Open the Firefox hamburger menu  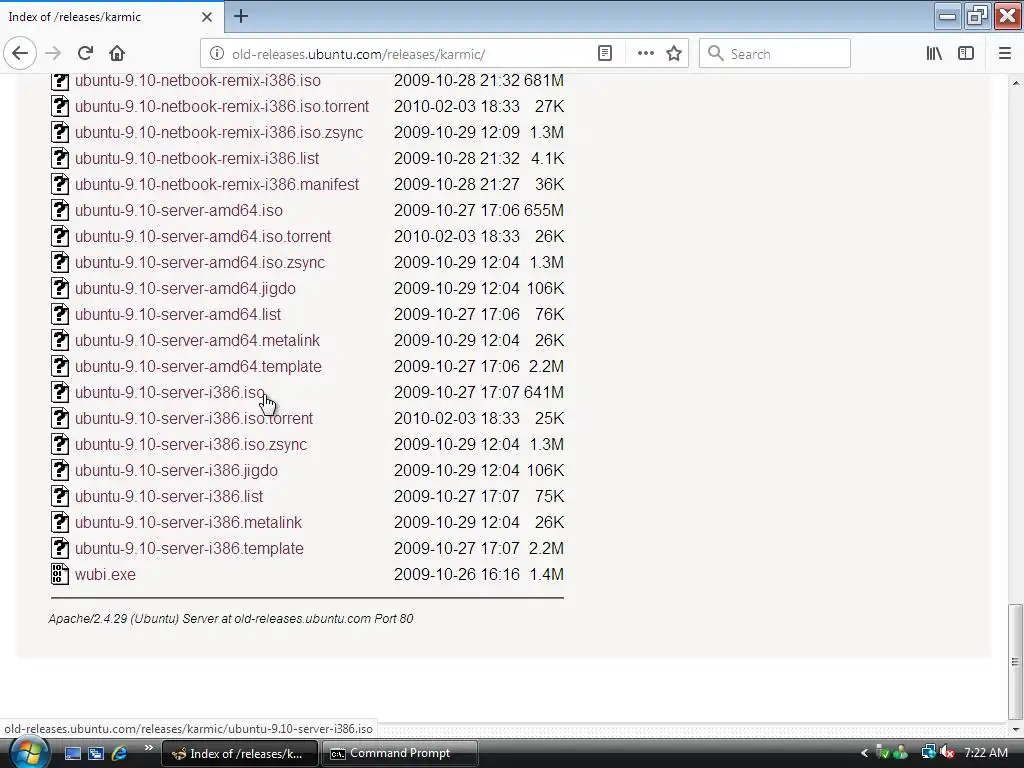tap(1004, 54)
